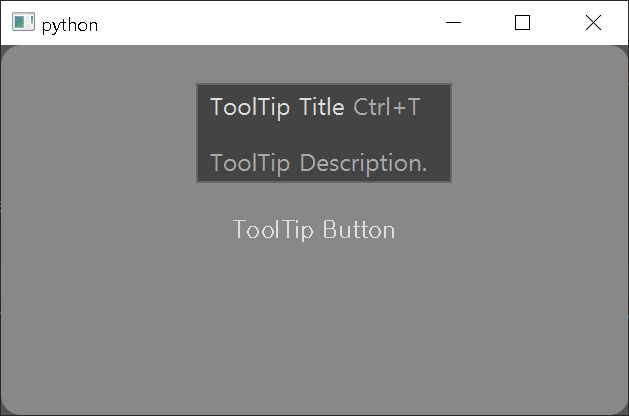Close the python window

[593, 22]
